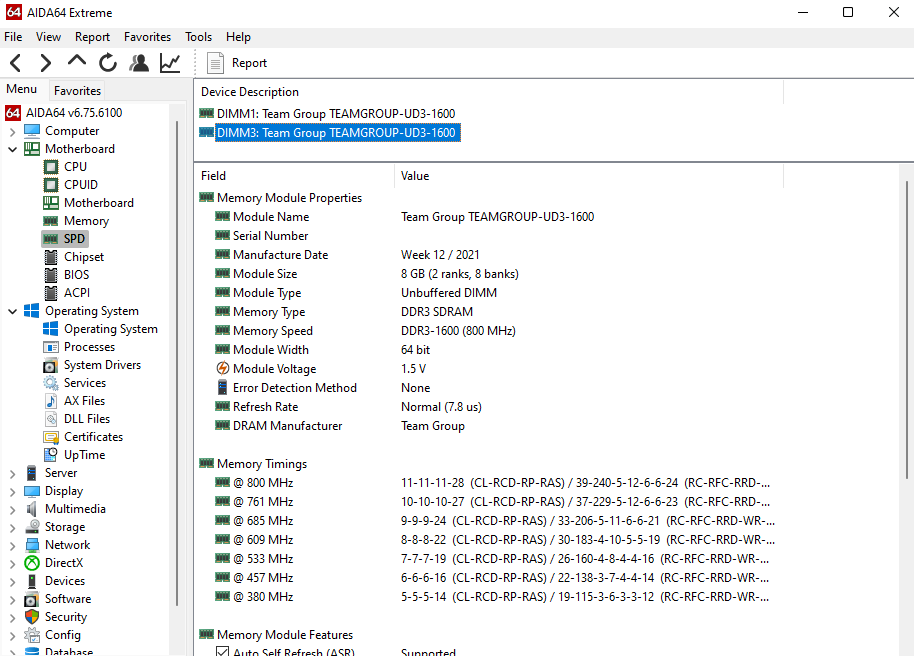Click the DLL Files icon
The width and height of the screenshot is (914, 656).
pyautogui.click(x=51, y=419)
